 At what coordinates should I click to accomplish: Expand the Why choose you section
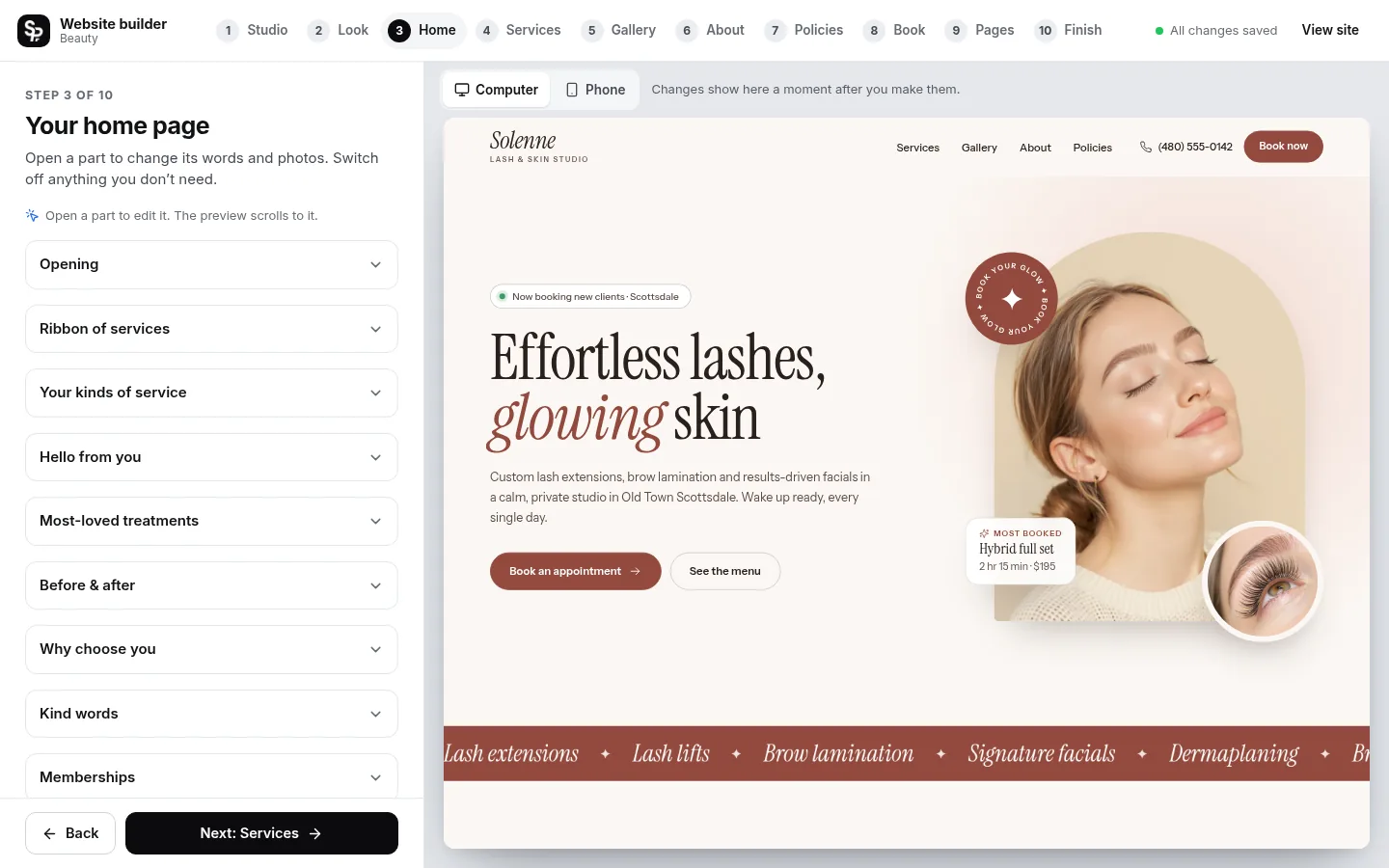click(211, 649)
